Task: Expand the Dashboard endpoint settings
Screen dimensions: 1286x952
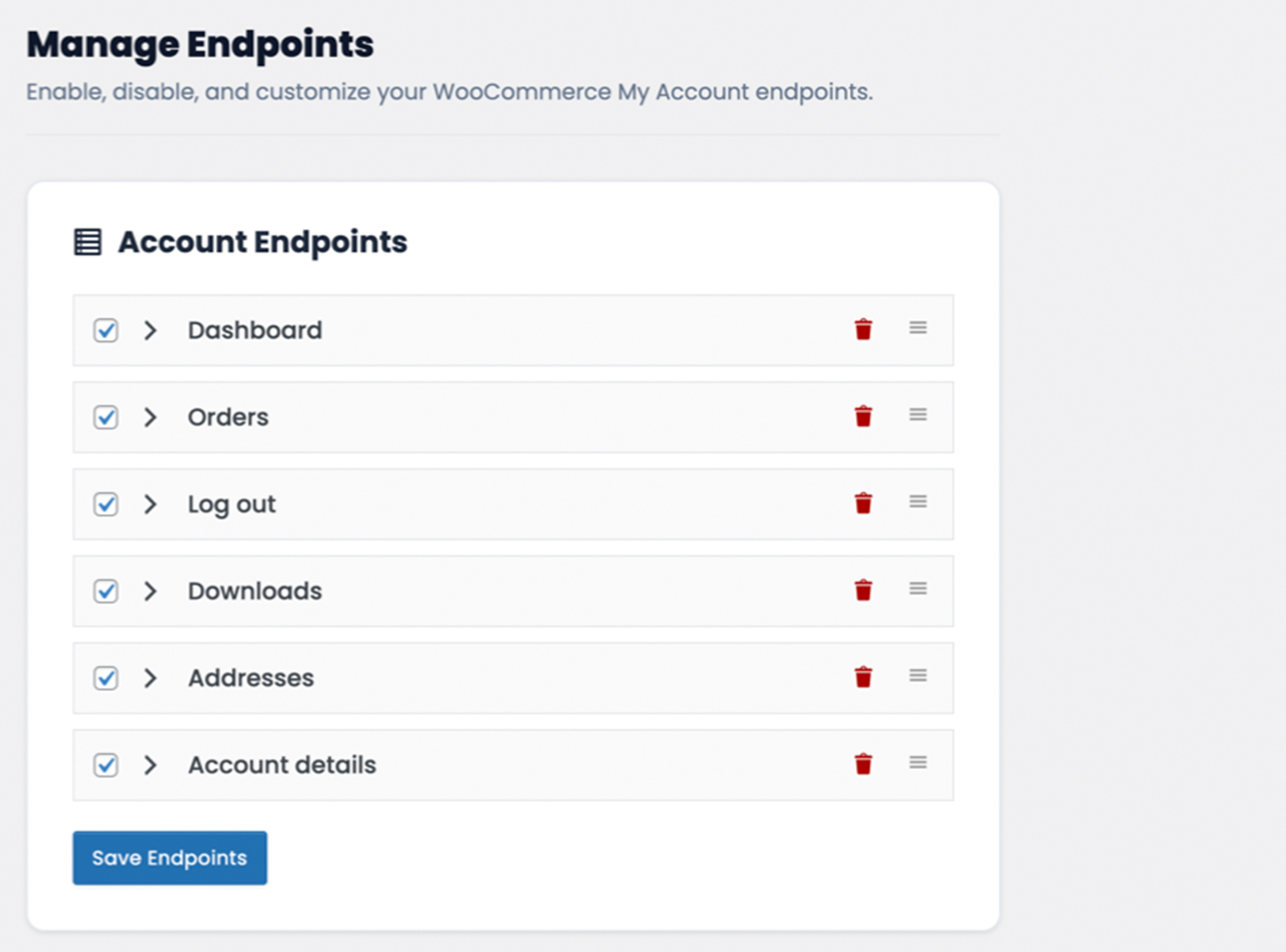Action: click(150, 331)
